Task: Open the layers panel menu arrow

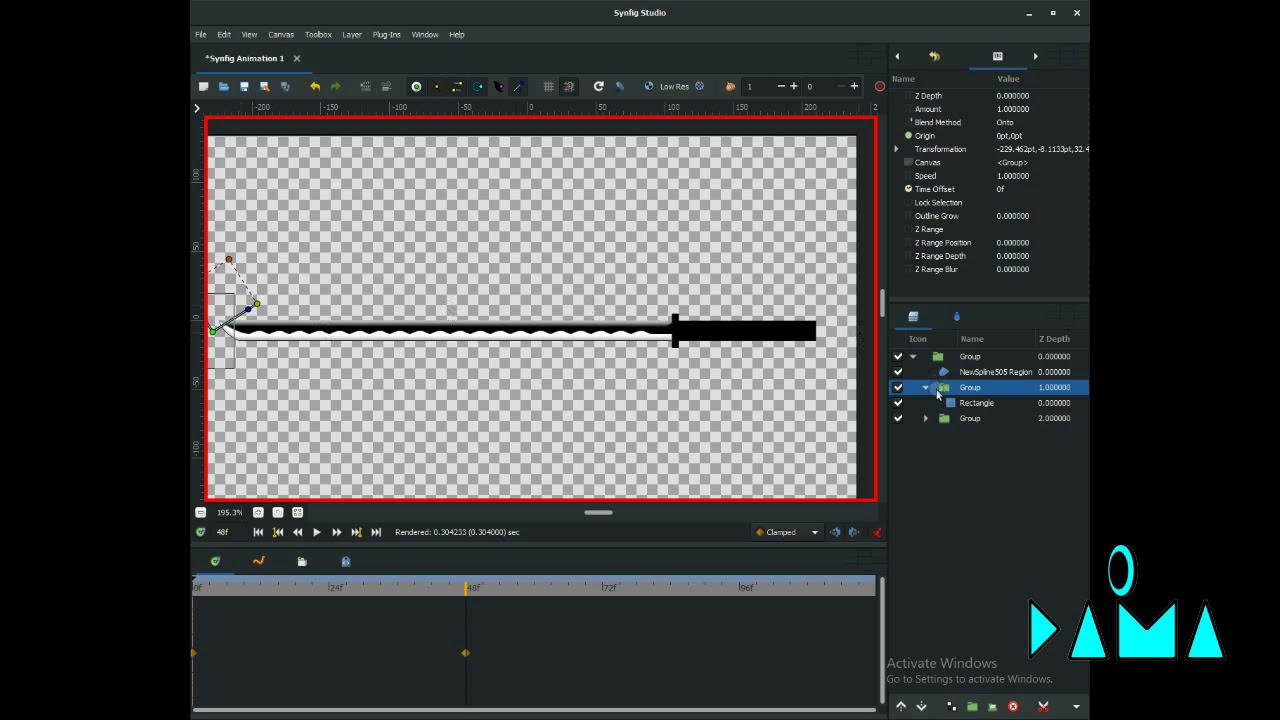Action: [1076, 707]
